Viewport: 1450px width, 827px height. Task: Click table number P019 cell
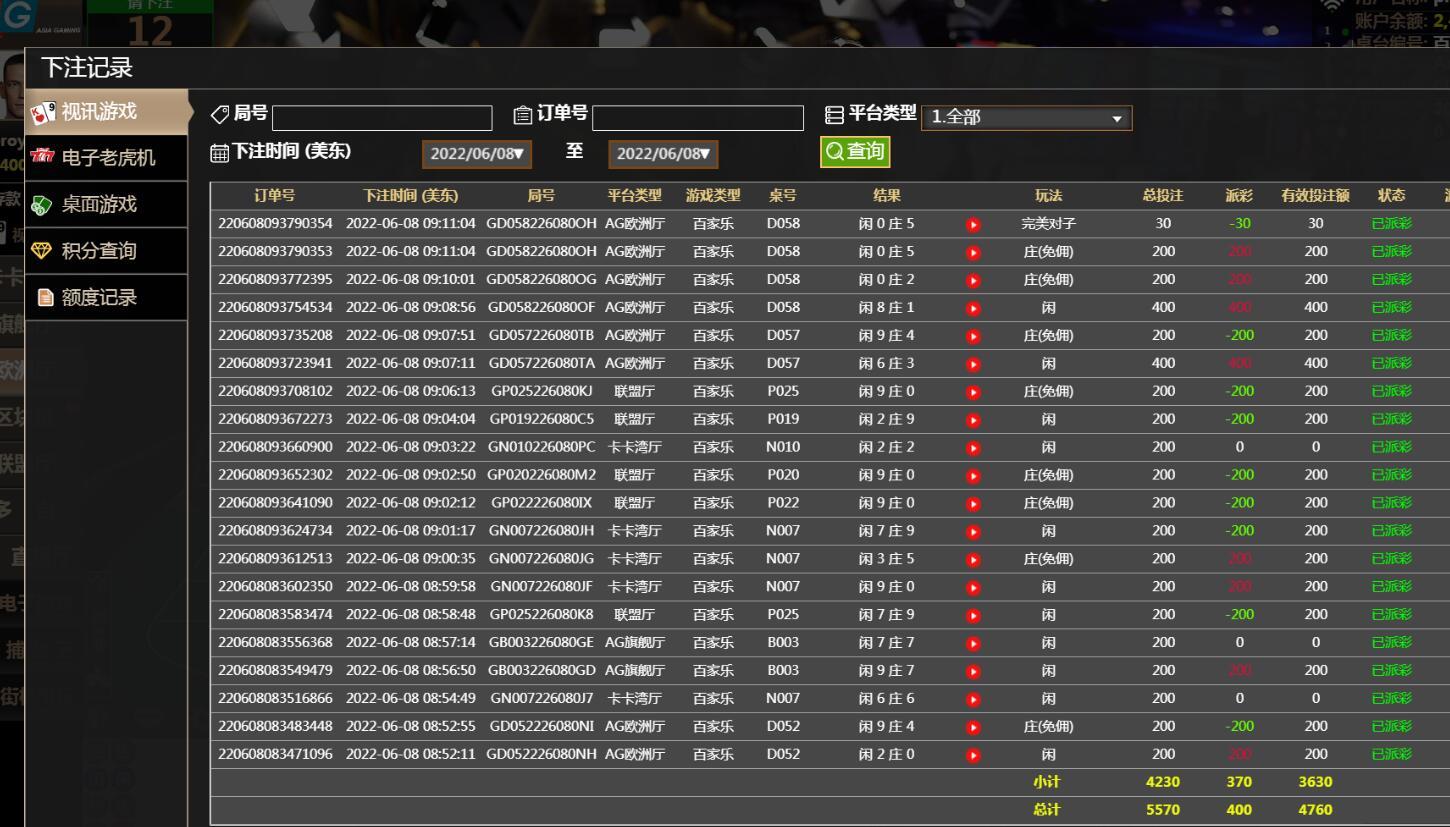click(x=783, y=420)
